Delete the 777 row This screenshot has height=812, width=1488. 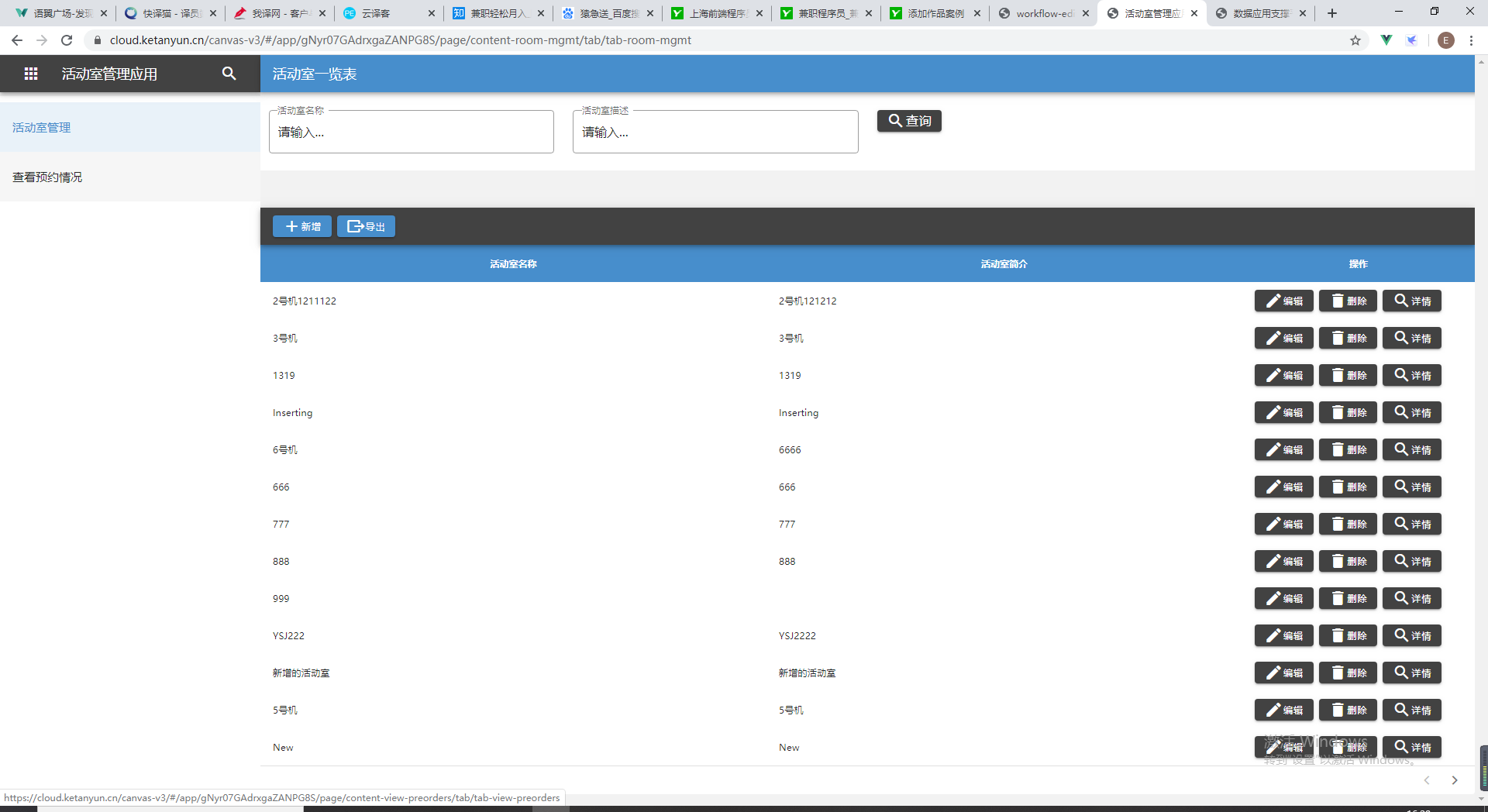1348,524
